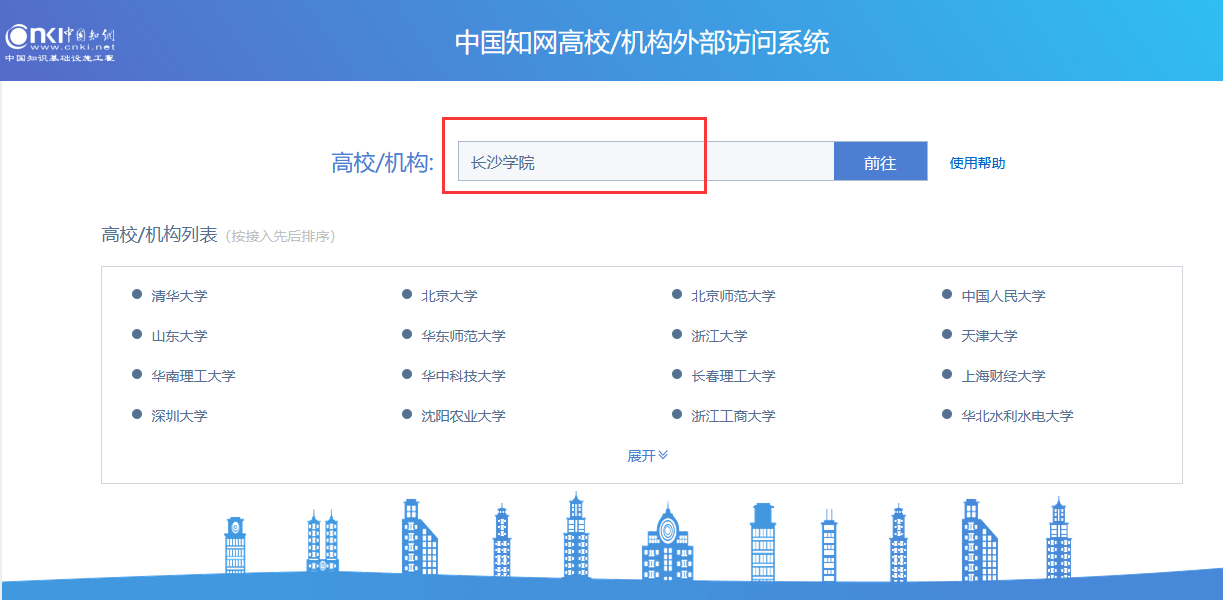This screenshot has height=600, width=1223.
Task: Select 深圳大学 from the list
Action: coord(179,416)
